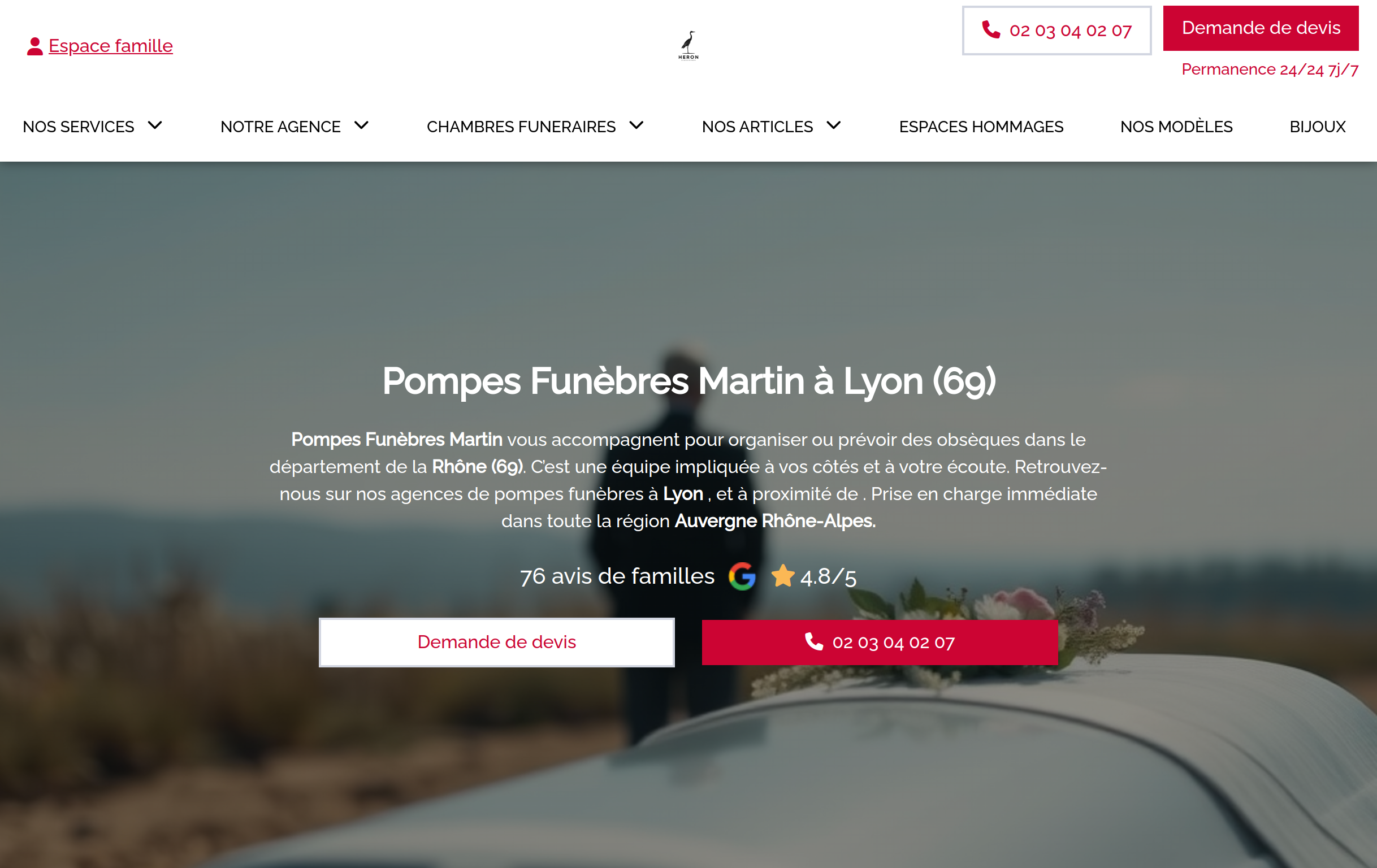Click the Heron logo in the header
Image resolution: width=1377 pixels, height=868 pixels.
pyautogui.click(x=688, y=45)
